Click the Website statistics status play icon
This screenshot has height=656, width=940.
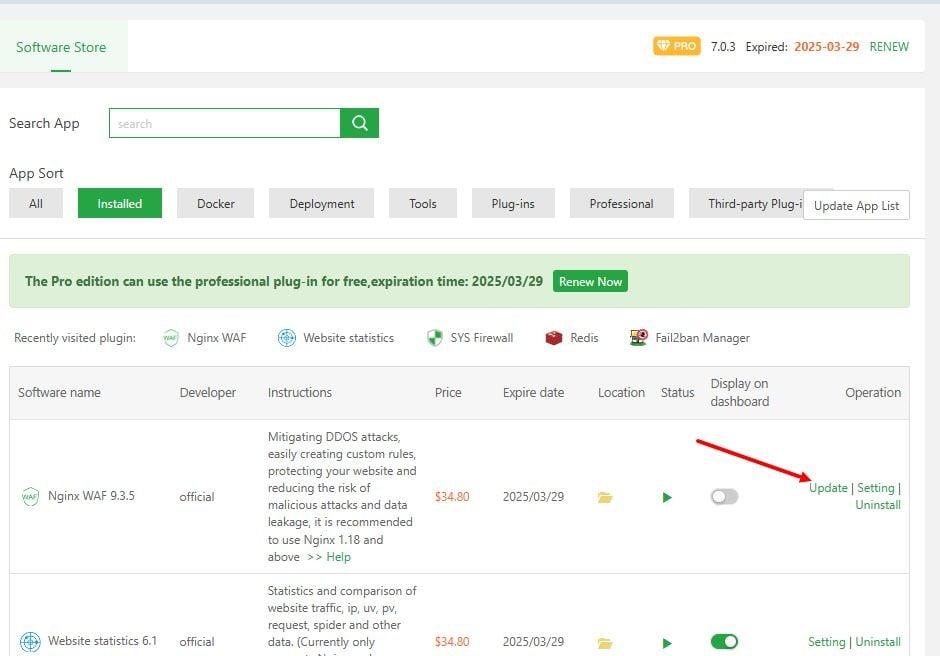point(667,643)
